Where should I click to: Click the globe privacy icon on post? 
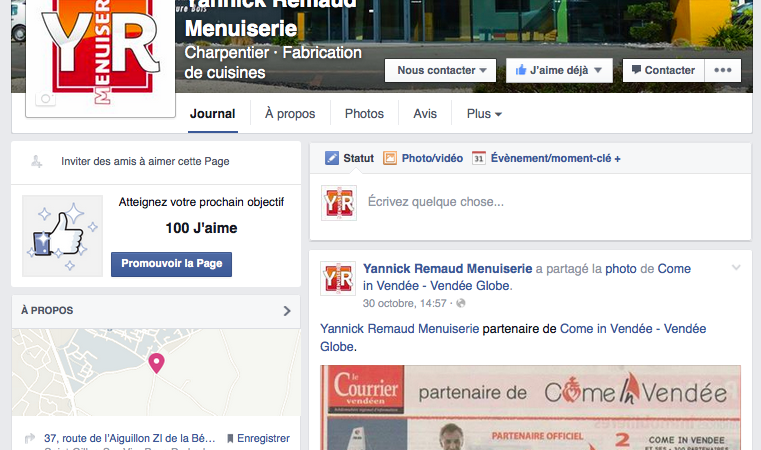pos(461,303)
